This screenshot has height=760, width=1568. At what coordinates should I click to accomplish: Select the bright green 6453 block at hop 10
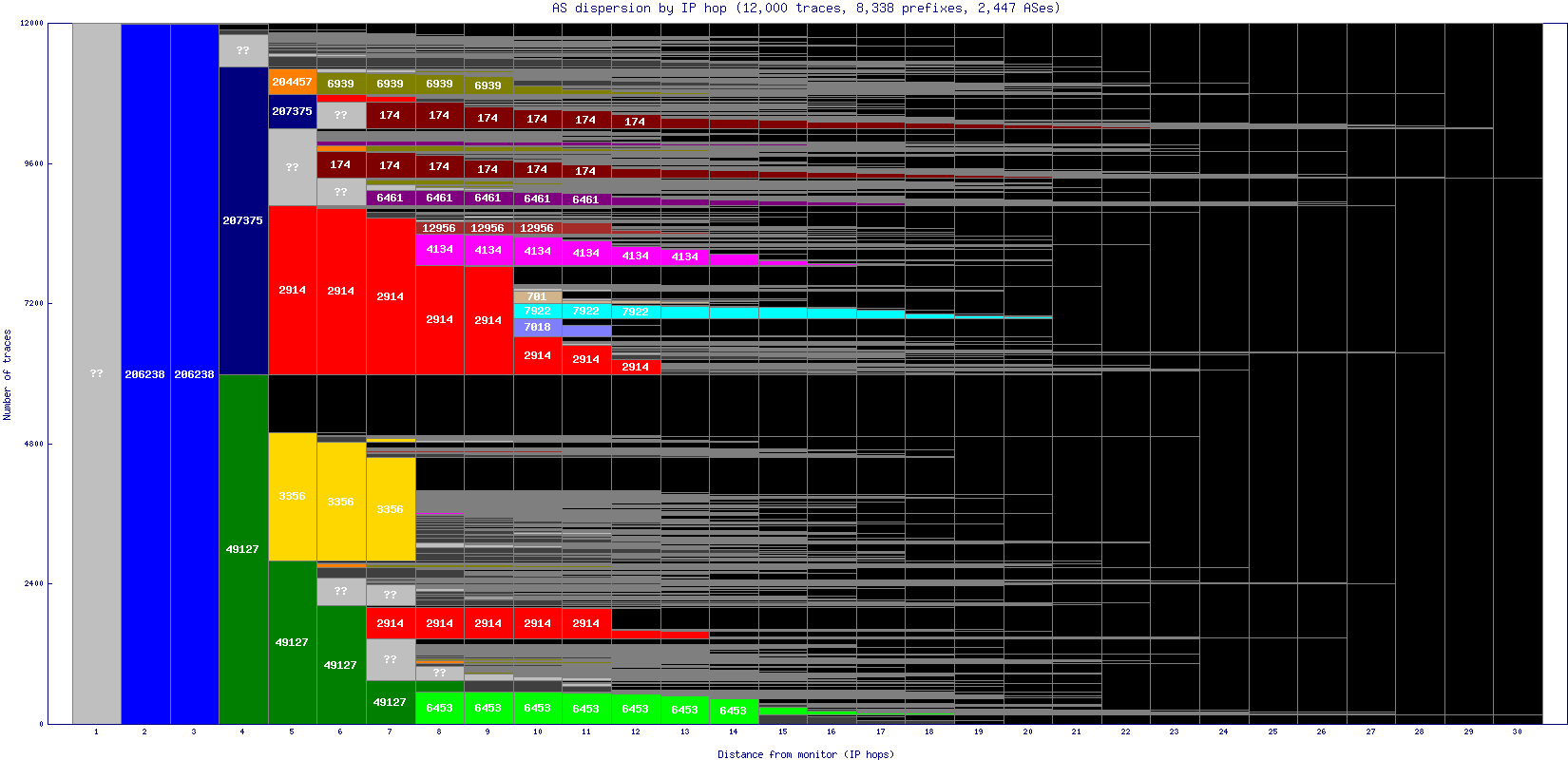click(x=537, y=708)
